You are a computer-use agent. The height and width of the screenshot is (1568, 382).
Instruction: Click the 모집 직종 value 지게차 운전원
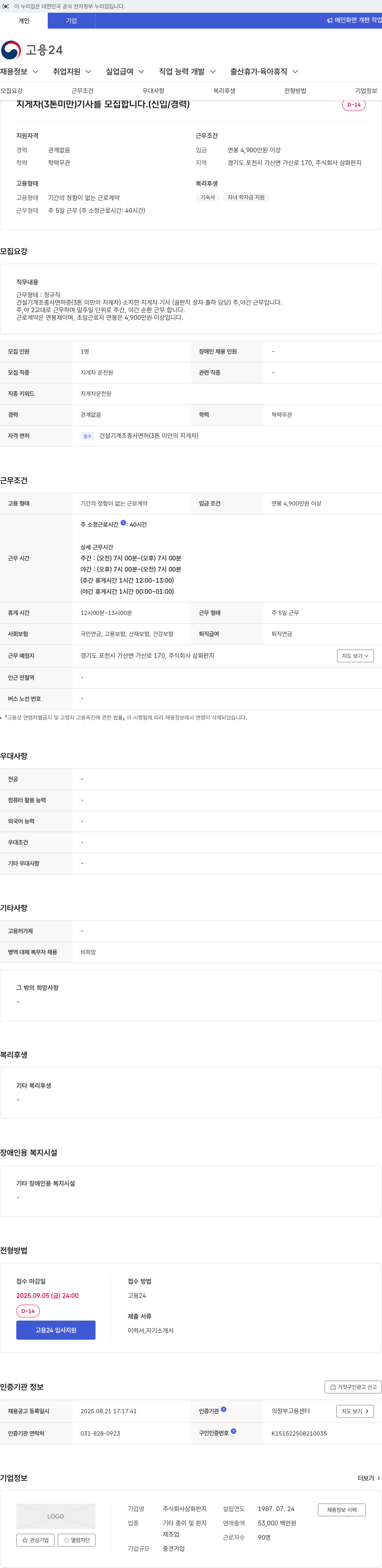coord(97,373)
